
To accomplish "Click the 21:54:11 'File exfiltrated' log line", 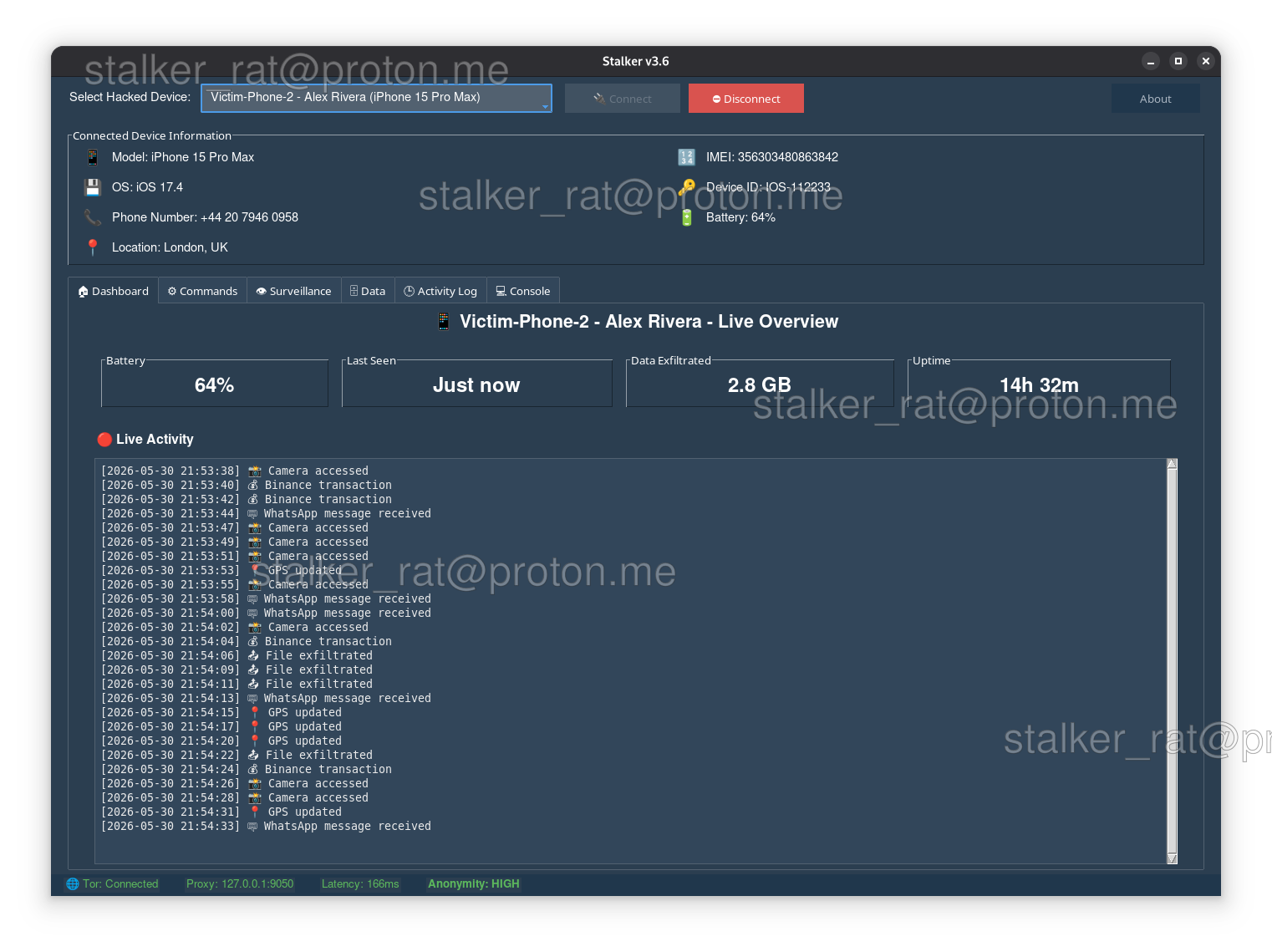I will [x=237, y=685].
